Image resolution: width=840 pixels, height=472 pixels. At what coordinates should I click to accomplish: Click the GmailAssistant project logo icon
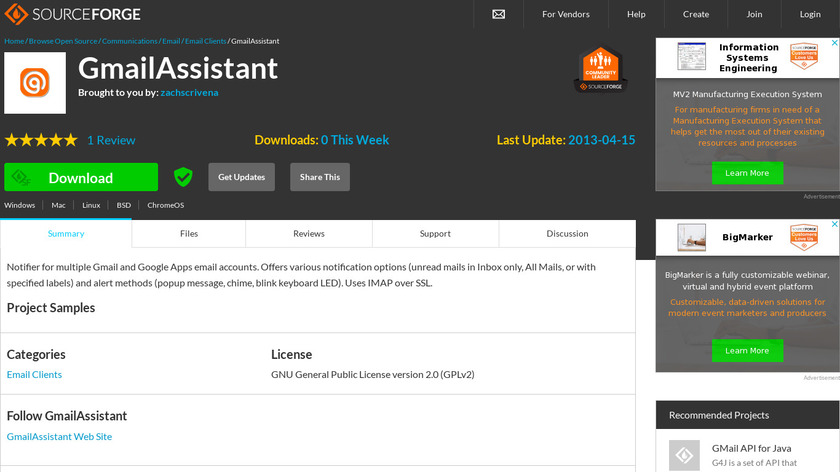35,83
